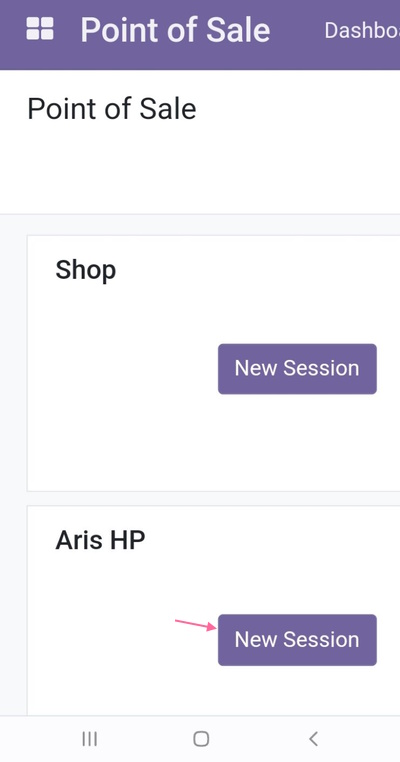Open the Dashboard menu in header
The height and width of the screenshot is (762, 400).
[362, 31]
